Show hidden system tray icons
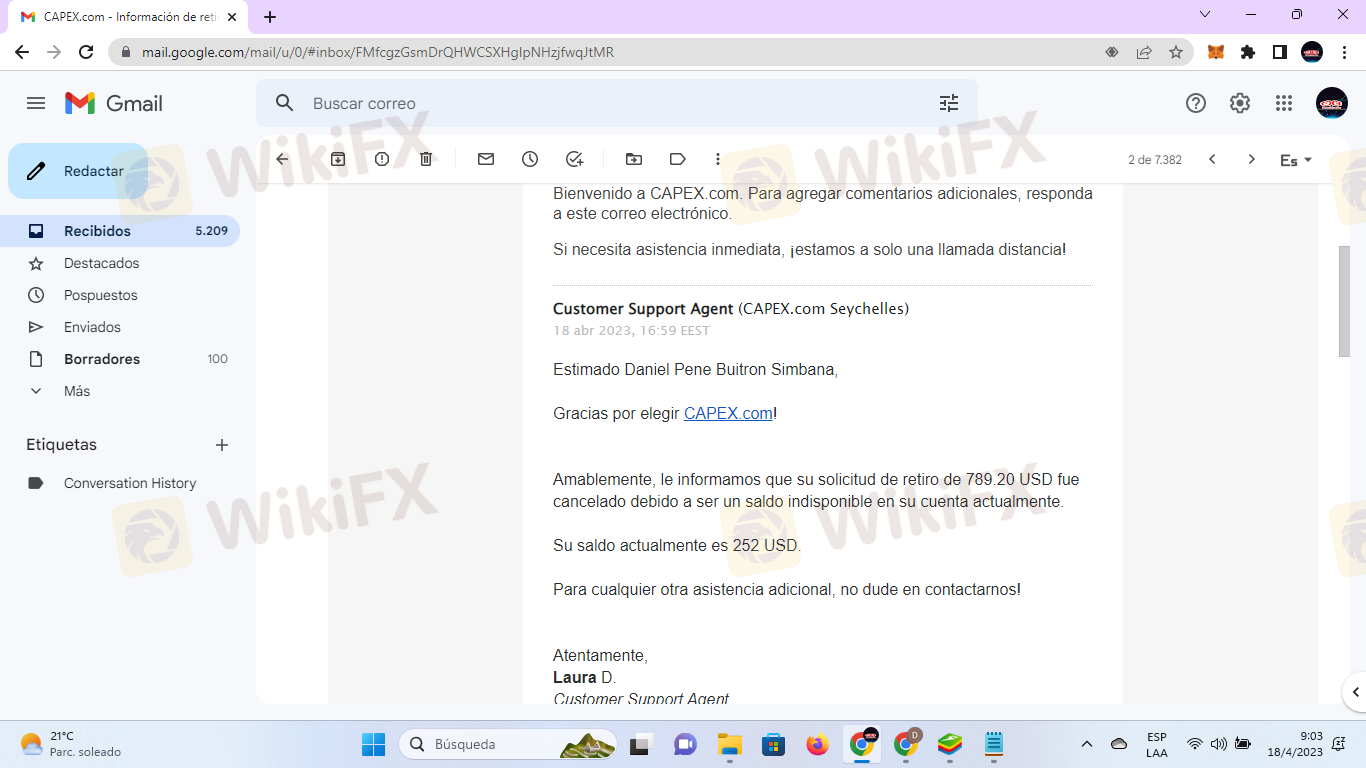 (1087, 744)
